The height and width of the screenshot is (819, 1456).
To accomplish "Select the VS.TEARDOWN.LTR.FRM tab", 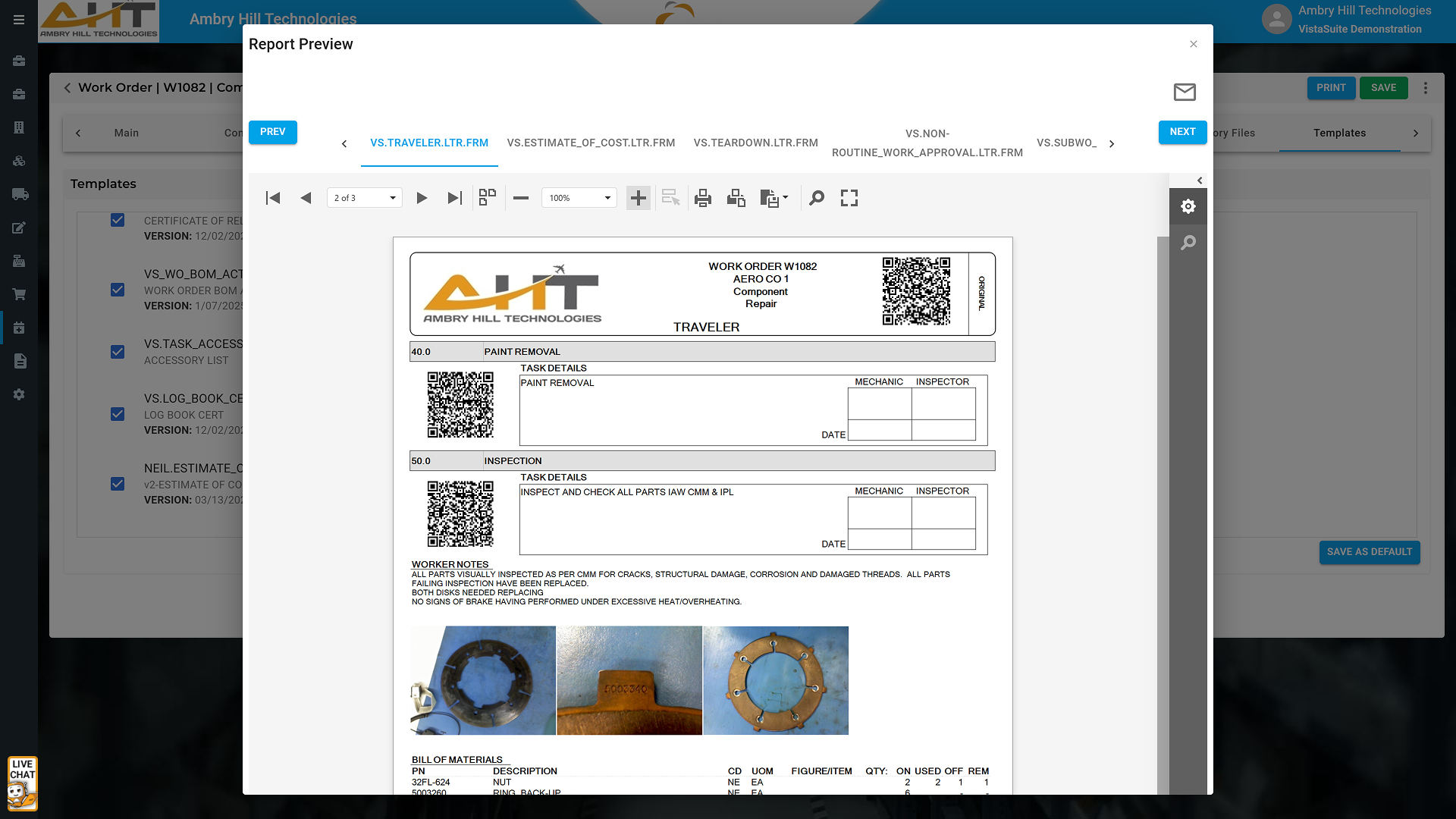I will (x=755, y=143).
